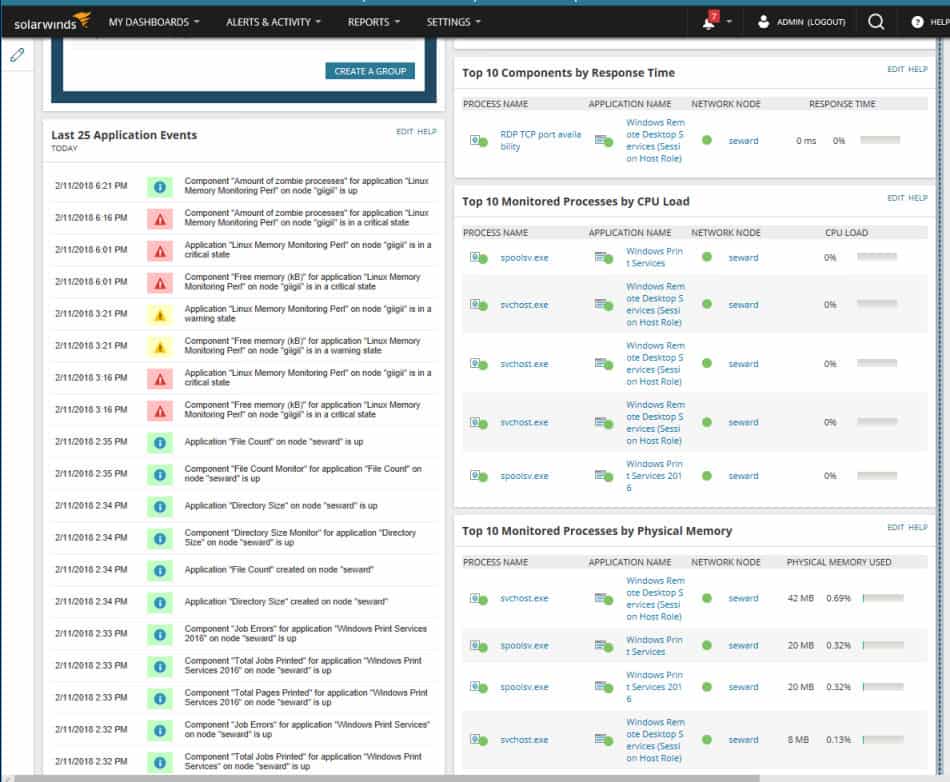Open the notifications bell icon
The image size is (950, 782).
coord(709,22)
